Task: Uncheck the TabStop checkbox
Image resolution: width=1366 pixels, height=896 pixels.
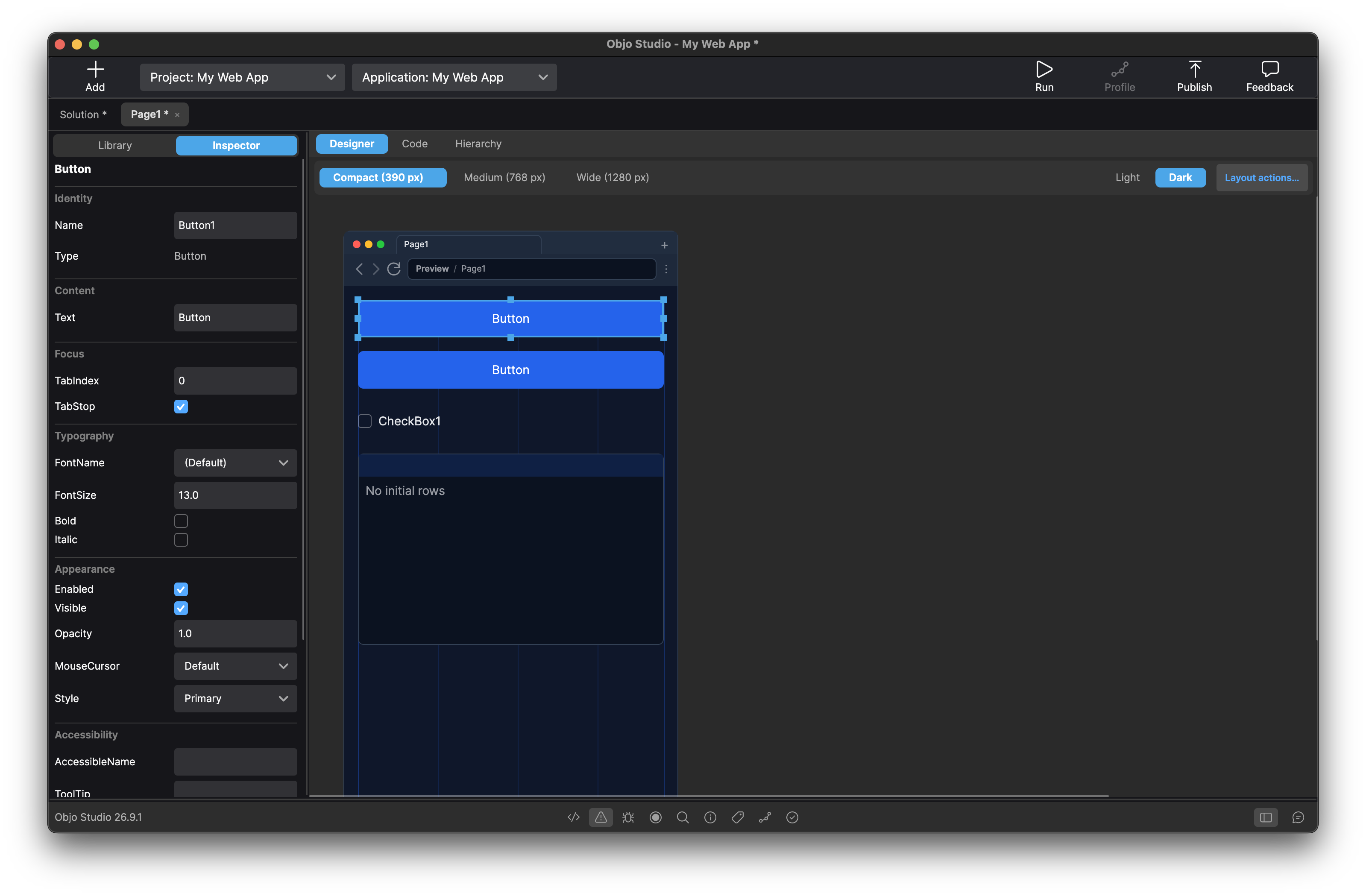Action: pos(181,407)
